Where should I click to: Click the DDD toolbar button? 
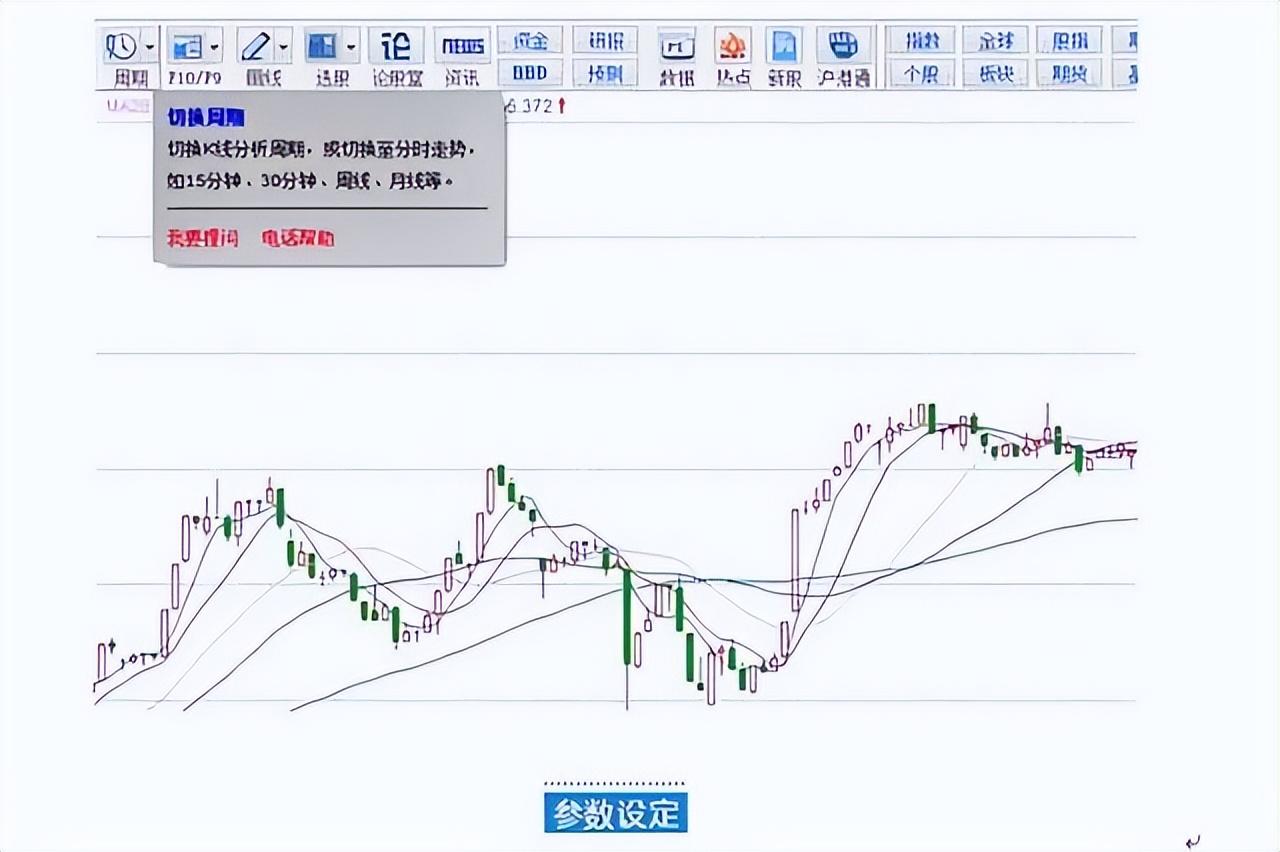530,73
